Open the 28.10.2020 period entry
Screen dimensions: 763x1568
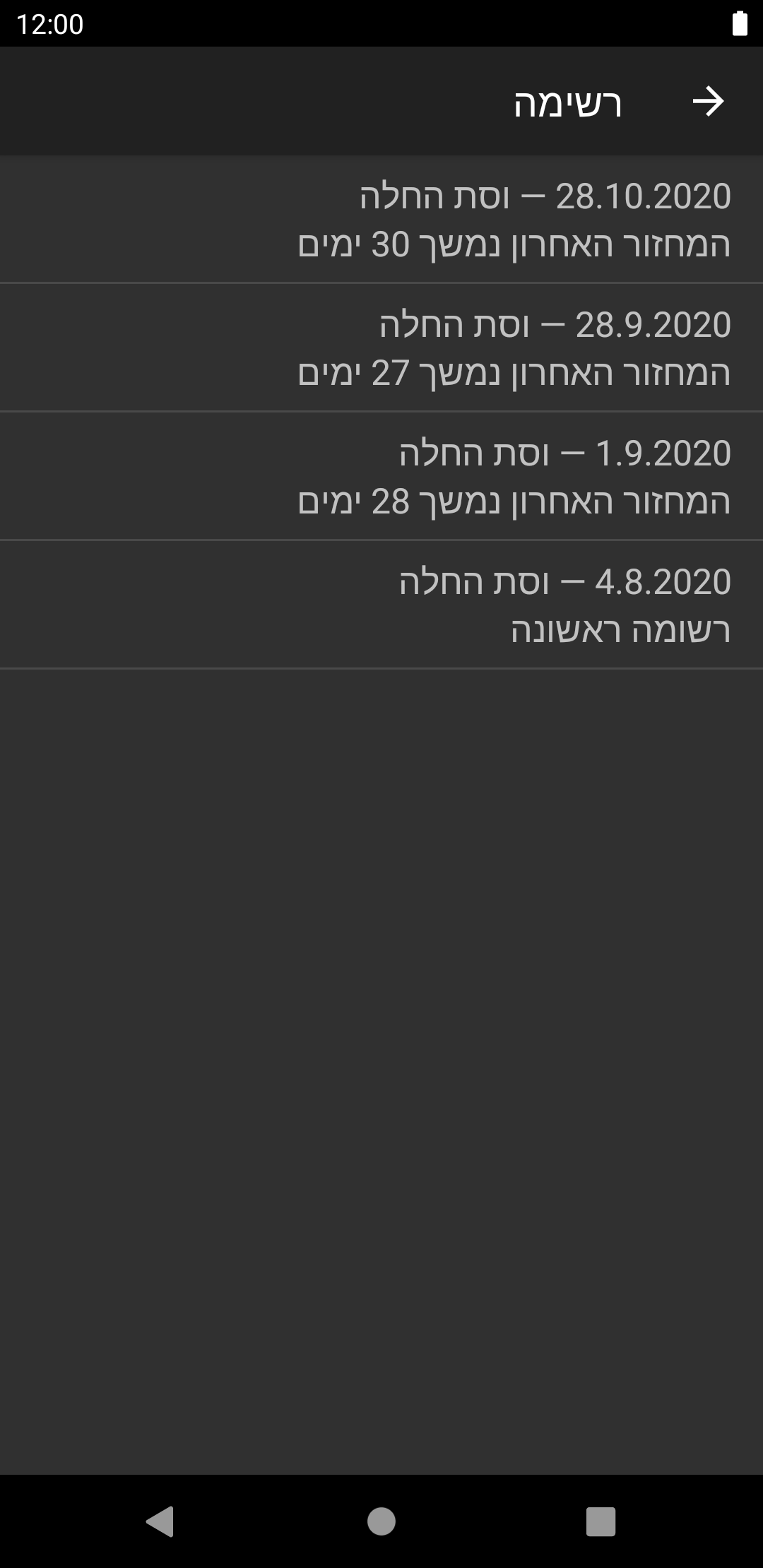(x=381, y=219)
